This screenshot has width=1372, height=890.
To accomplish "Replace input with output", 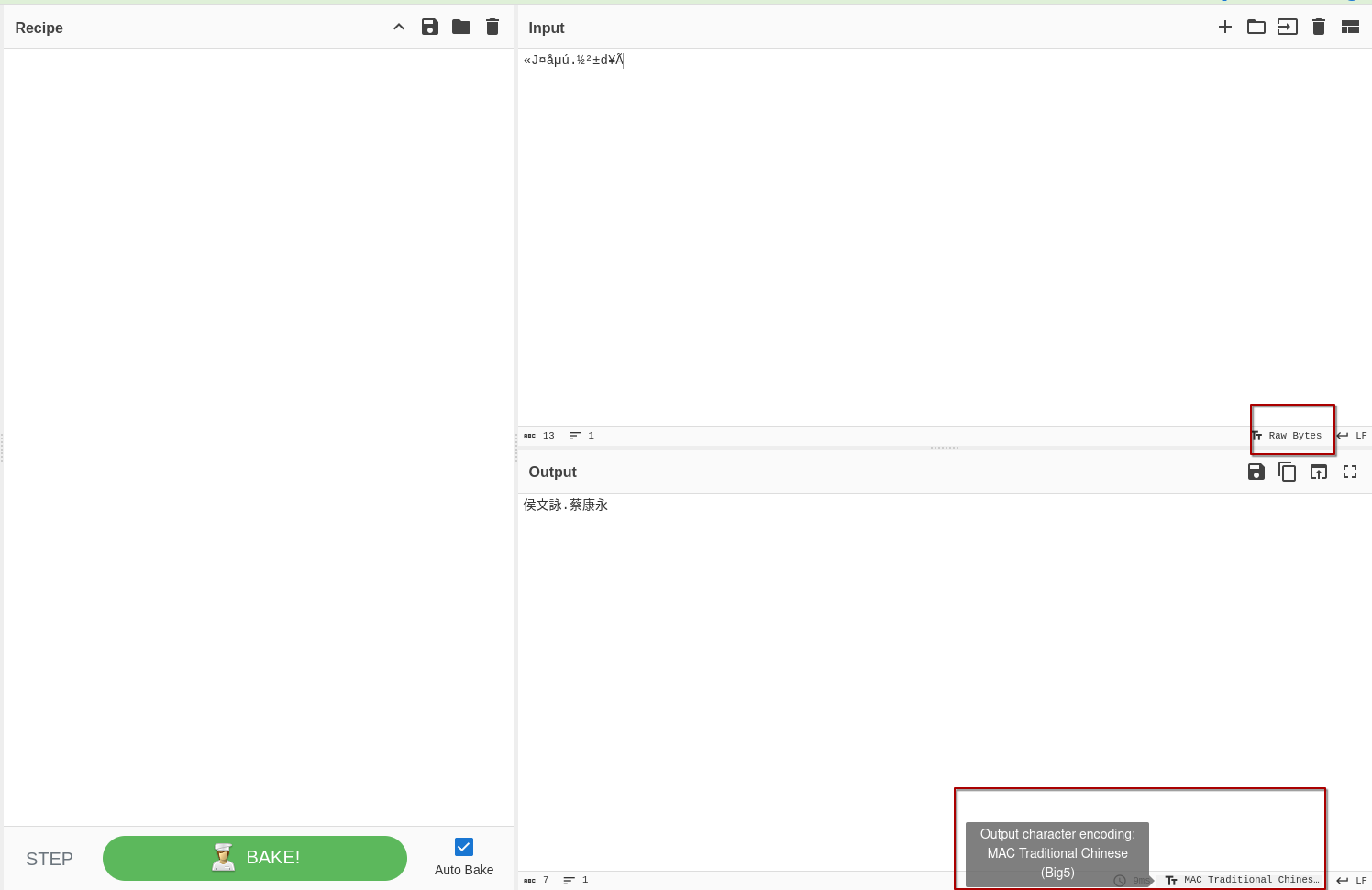I will pyautogui.click(x=1318, y=472).
